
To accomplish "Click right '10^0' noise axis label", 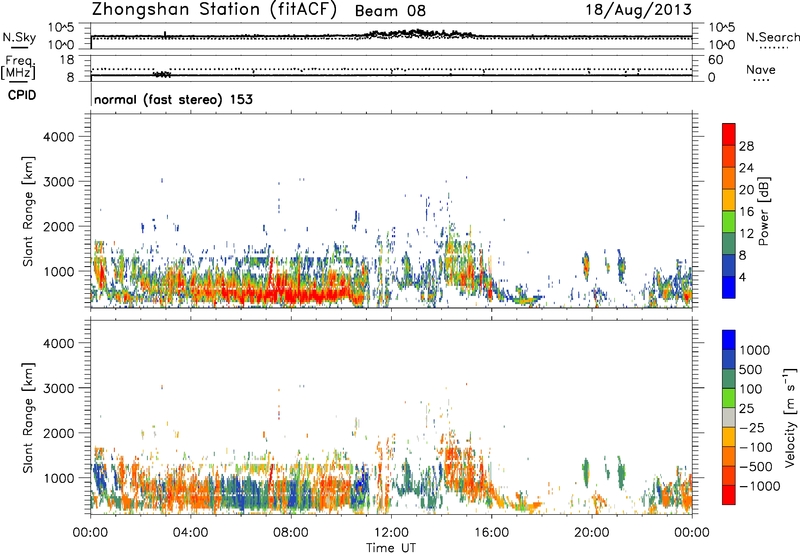I will [721, 45].
